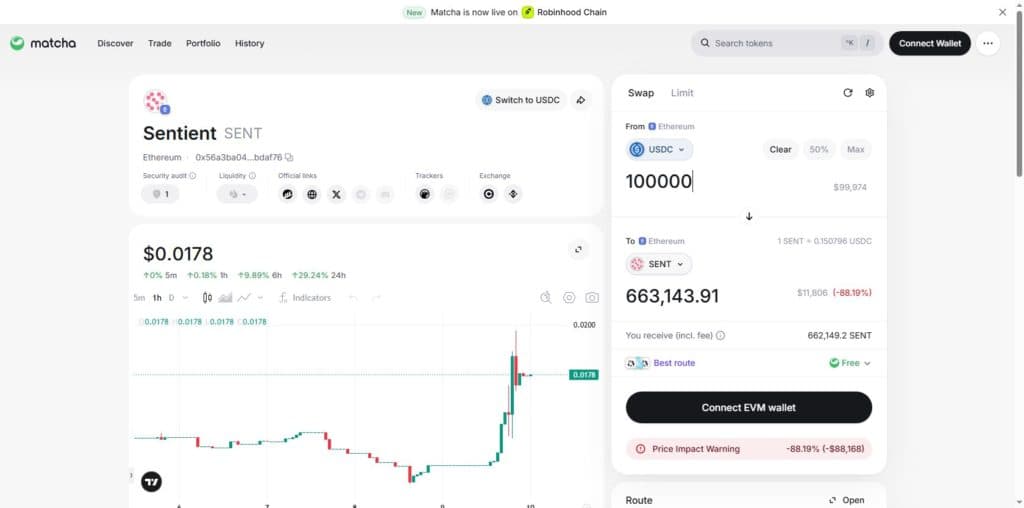Expand the Liquidity dropdown

click(237, 194)
